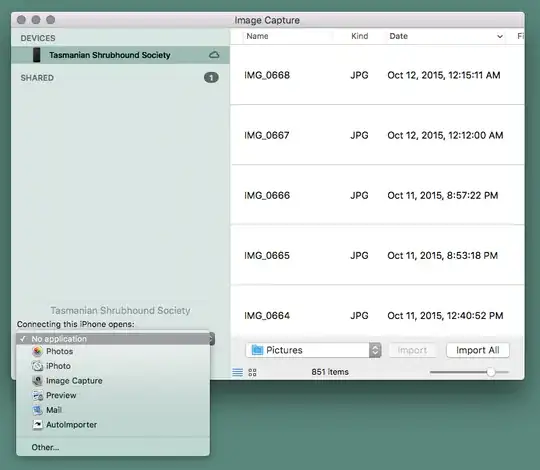
Task: Click the Mail app icon
Action: click(x=37, y=410)
